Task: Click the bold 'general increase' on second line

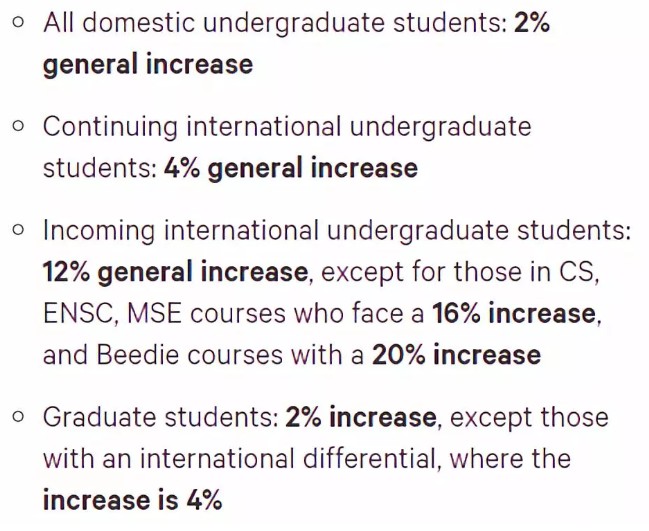Action: (148, 65)
